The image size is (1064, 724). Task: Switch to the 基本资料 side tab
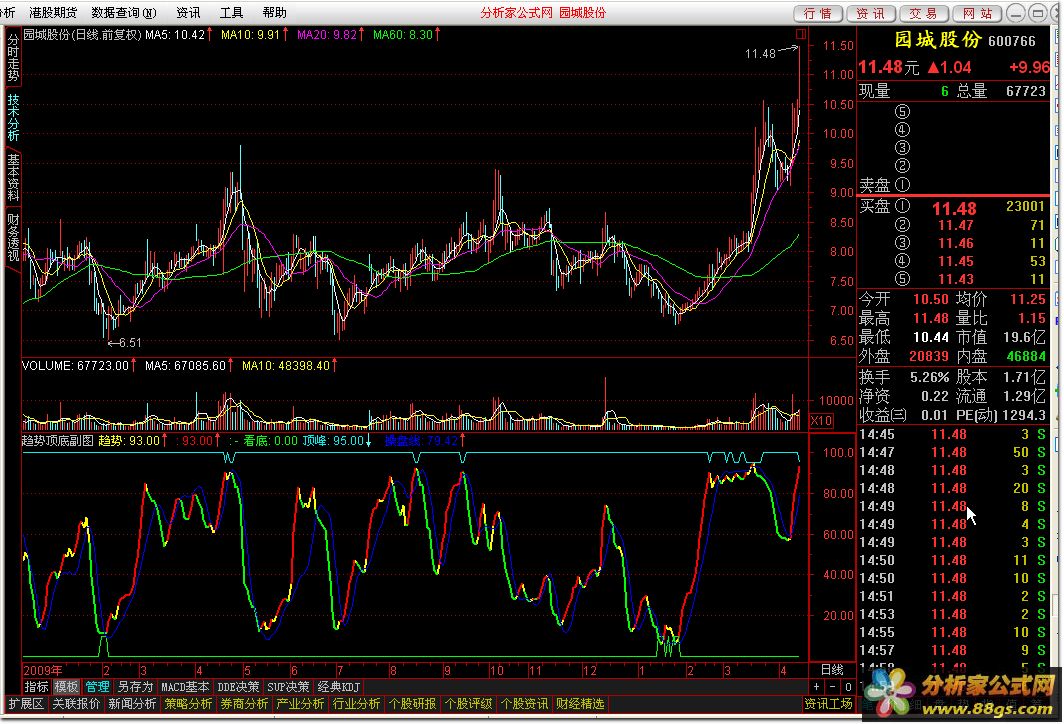coord(13,176)
